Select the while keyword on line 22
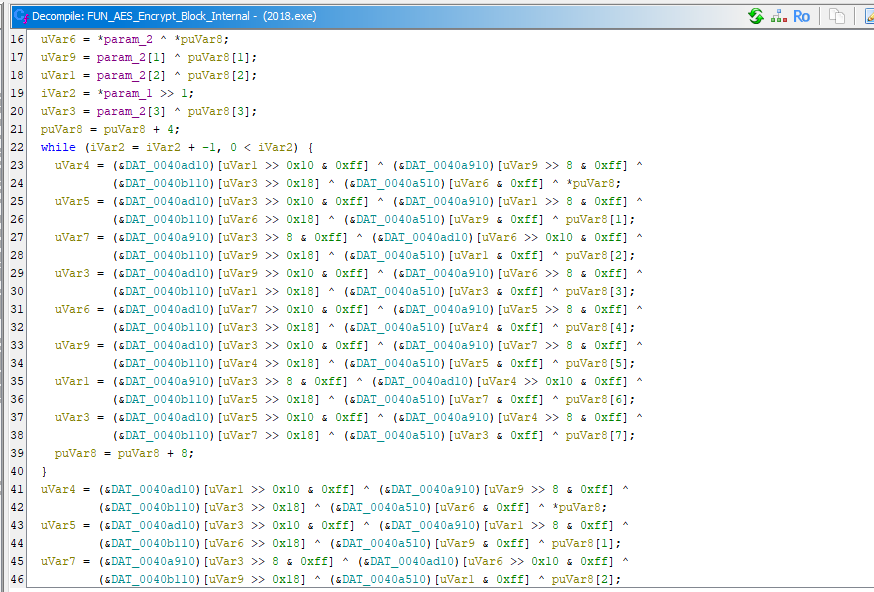The height and width of the screenshot is (592, 874). point(58,147)
